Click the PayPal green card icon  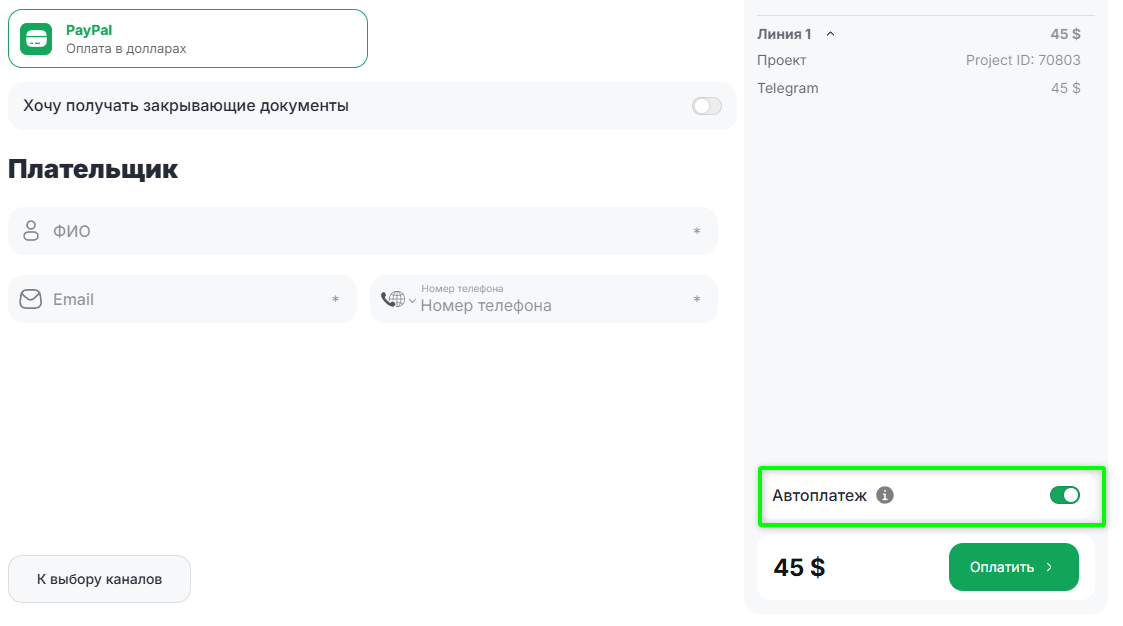point(36,39)
